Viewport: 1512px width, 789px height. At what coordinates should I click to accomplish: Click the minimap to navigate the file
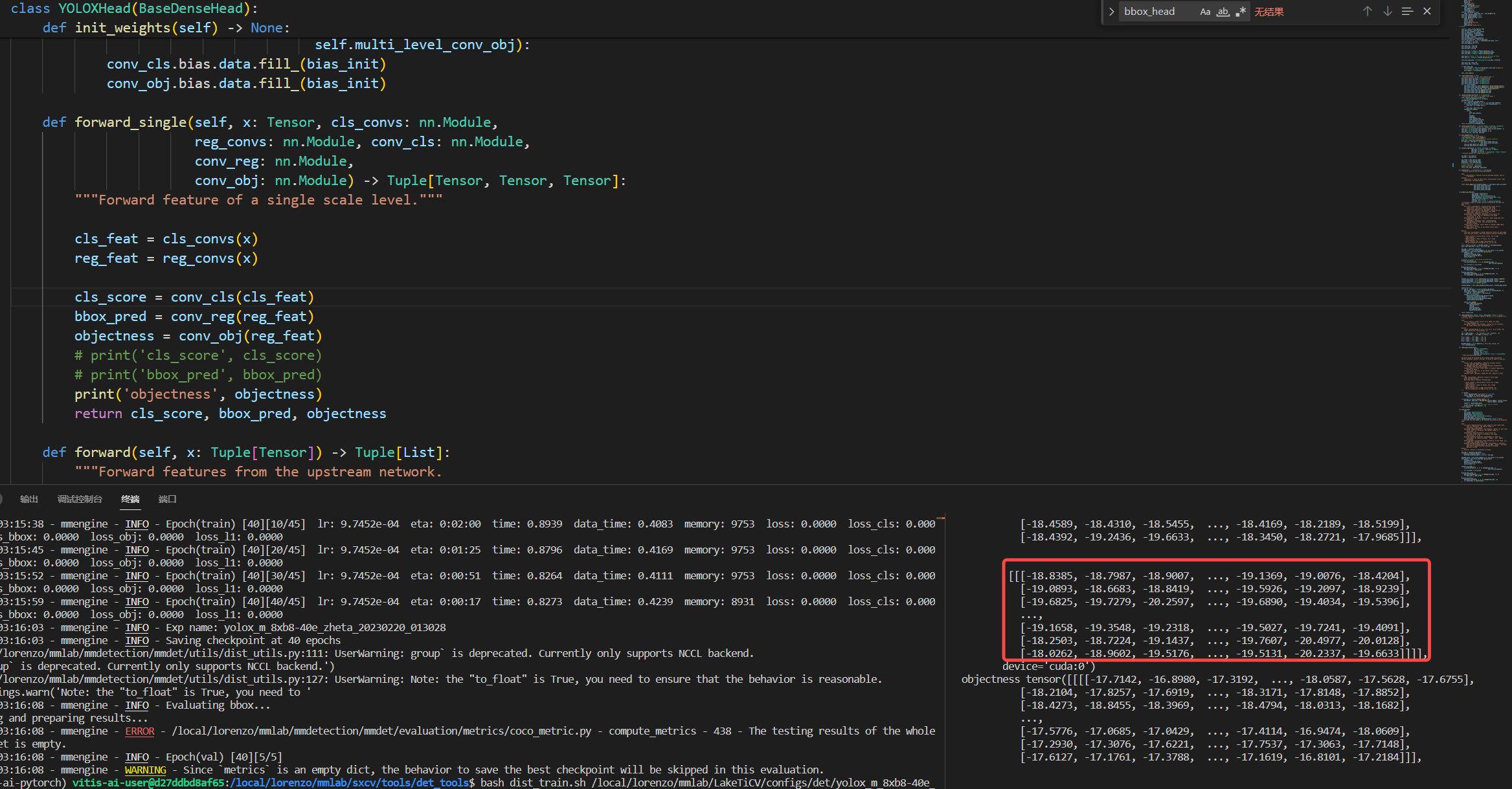1483,259
